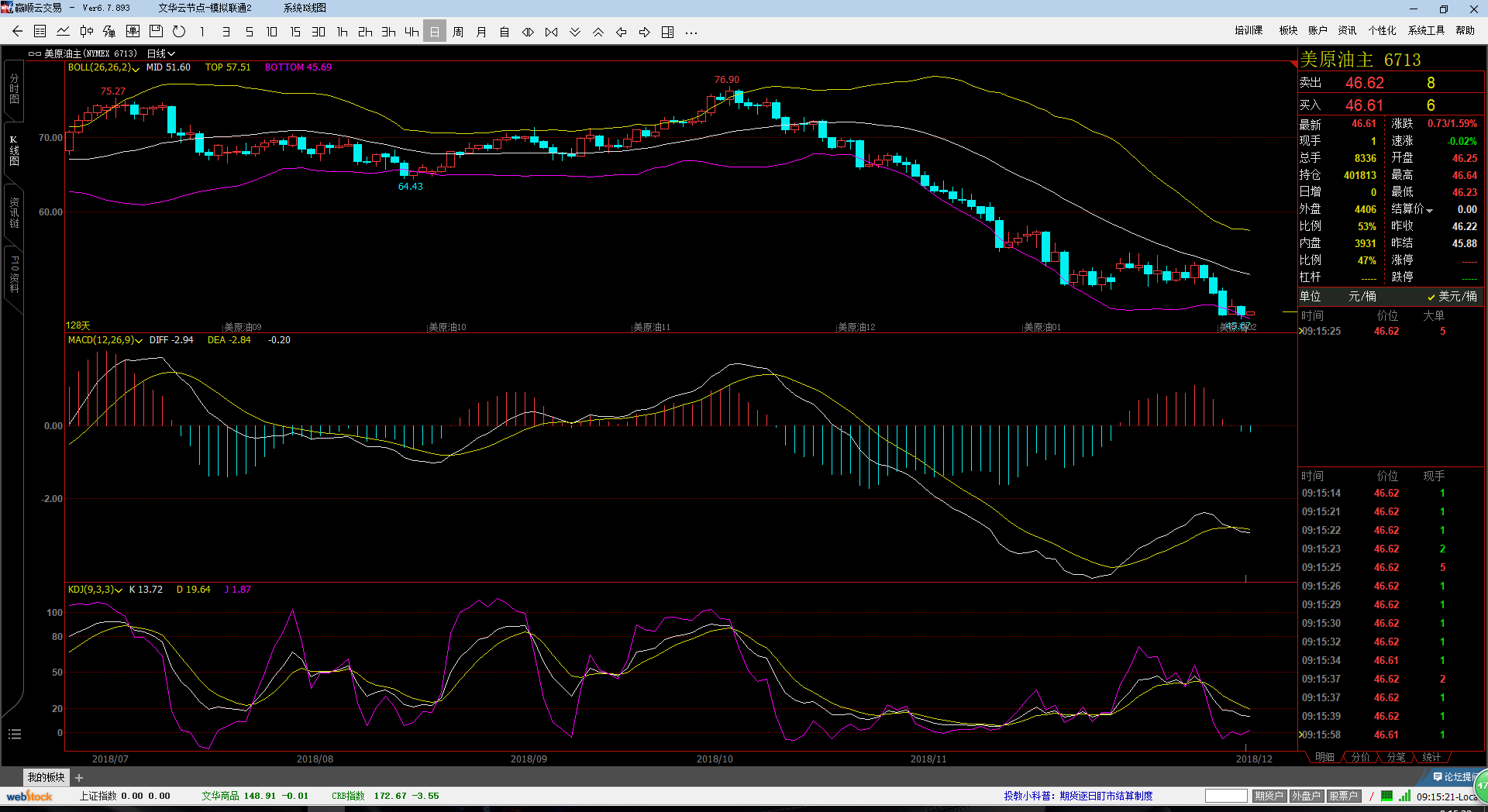This screenshot has height=812, width=1488.
Task: Click the list menu icon in left sidebar
Action: 14,734
